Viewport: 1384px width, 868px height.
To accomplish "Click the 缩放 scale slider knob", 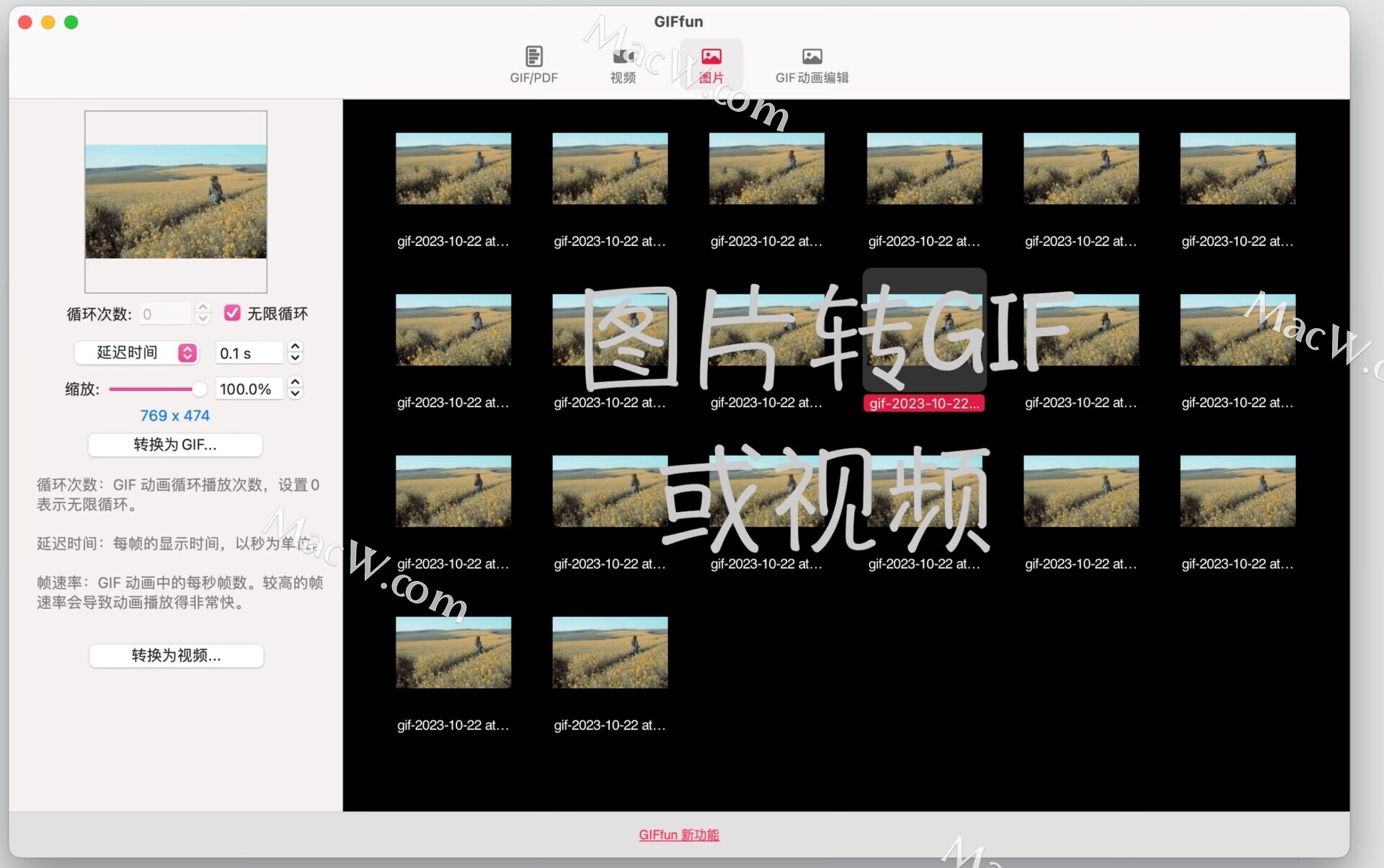I will coord(199,389).
